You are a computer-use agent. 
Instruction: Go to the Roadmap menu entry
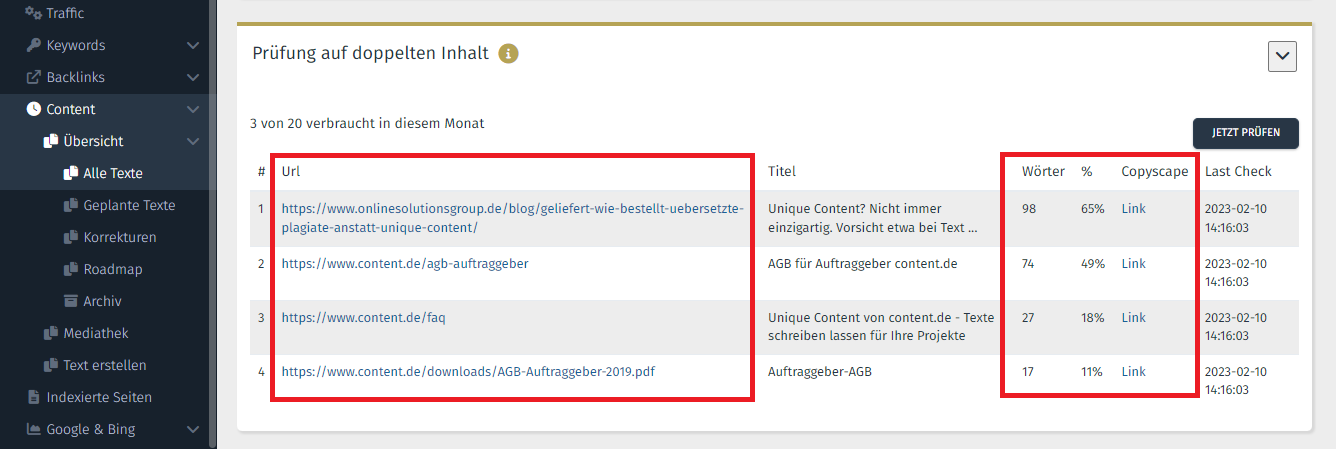click(x=113, y=269)
